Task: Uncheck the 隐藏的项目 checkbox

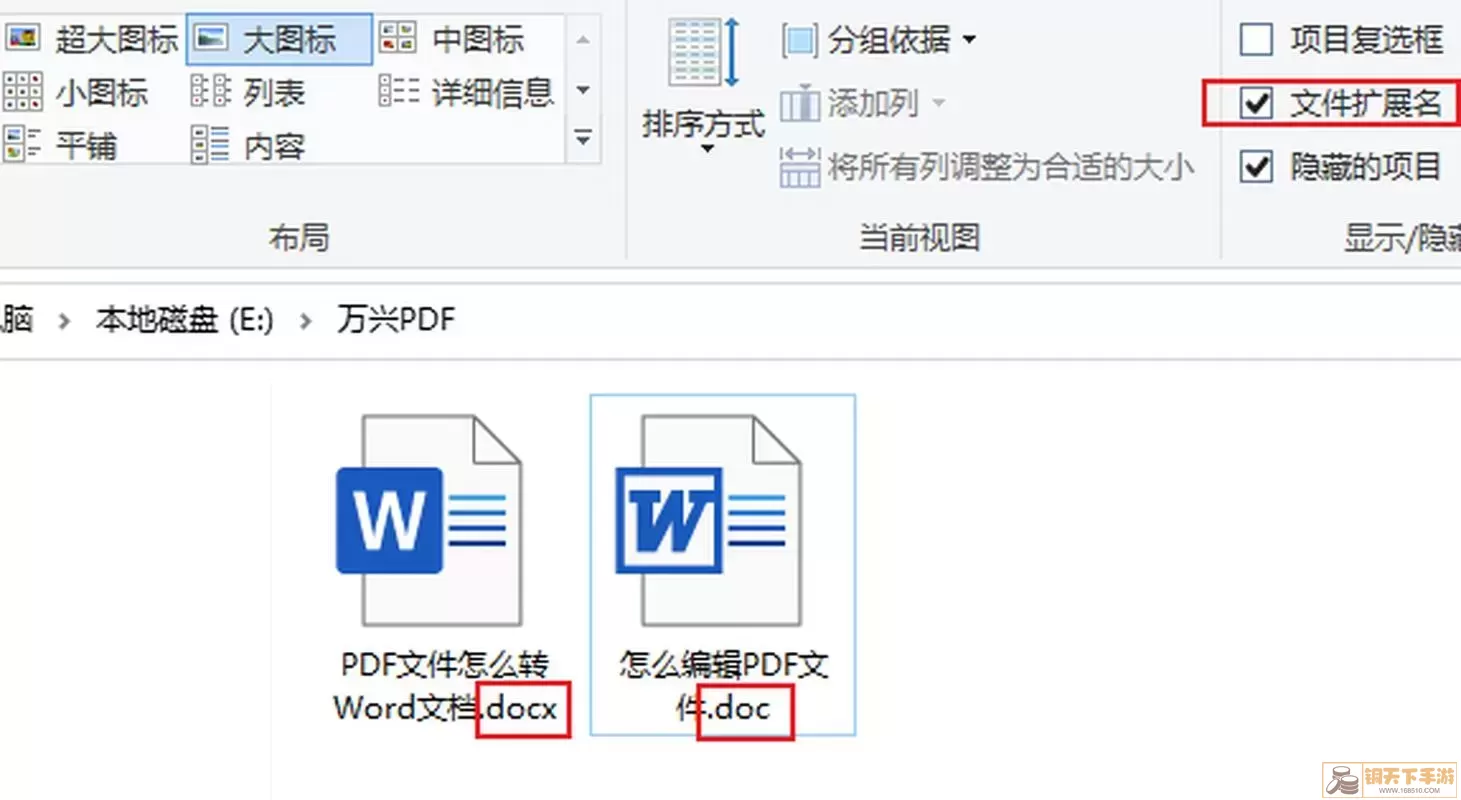Action: click(1256, 167)
